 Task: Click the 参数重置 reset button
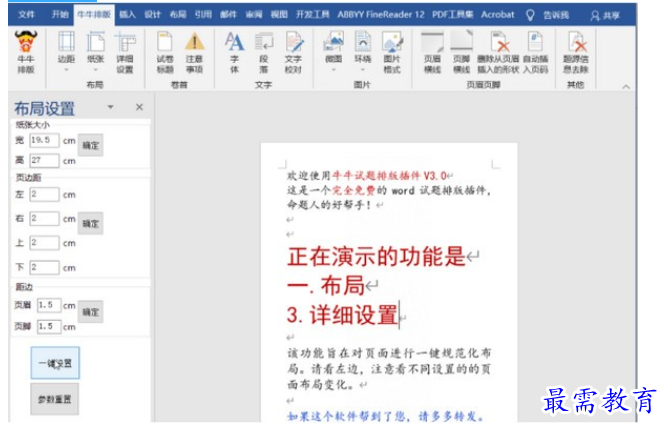[55, 399]
